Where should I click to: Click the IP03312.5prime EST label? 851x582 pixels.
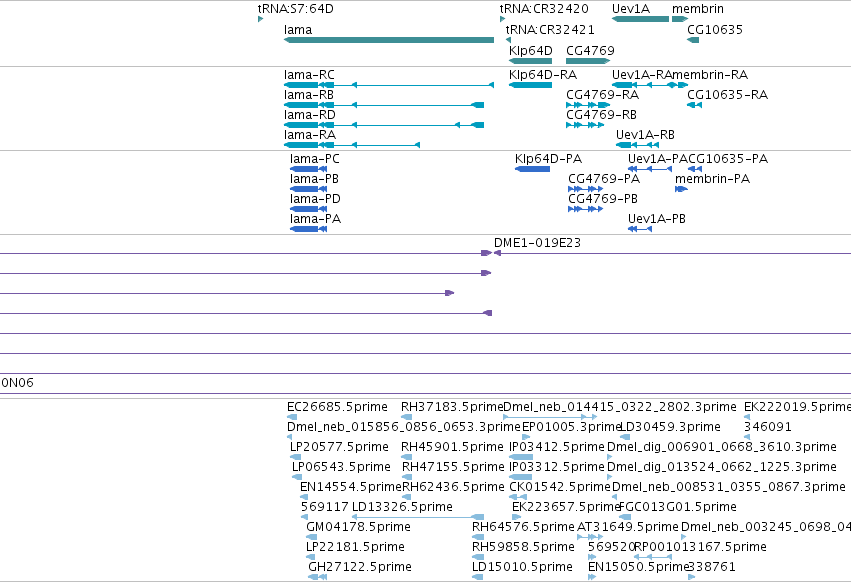pos(557,467)
